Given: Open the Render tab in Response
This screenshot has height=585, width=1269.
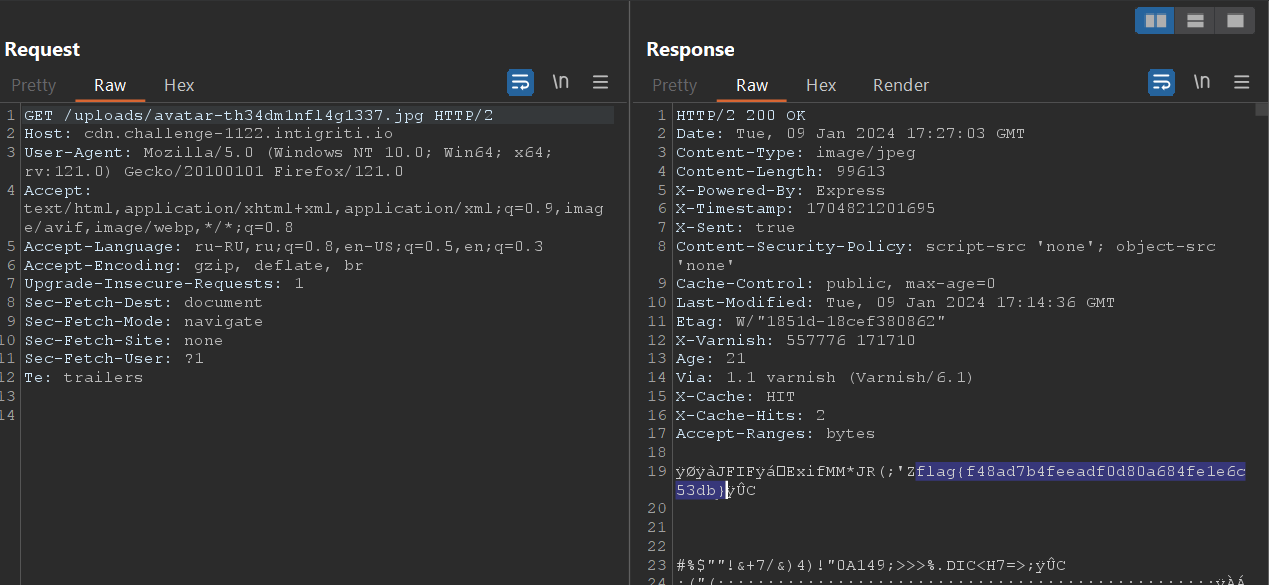Looking at the screenshot, I should pos(901,85).
